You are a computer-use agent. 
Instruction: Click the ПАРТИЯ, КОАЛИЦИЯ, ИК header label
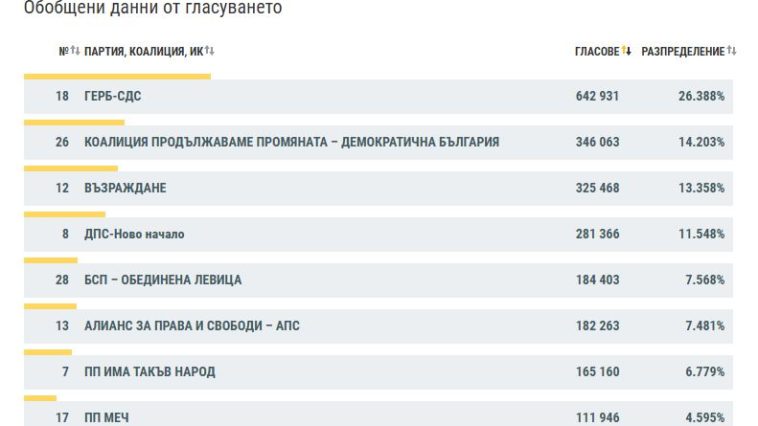[x=143, y=51]
